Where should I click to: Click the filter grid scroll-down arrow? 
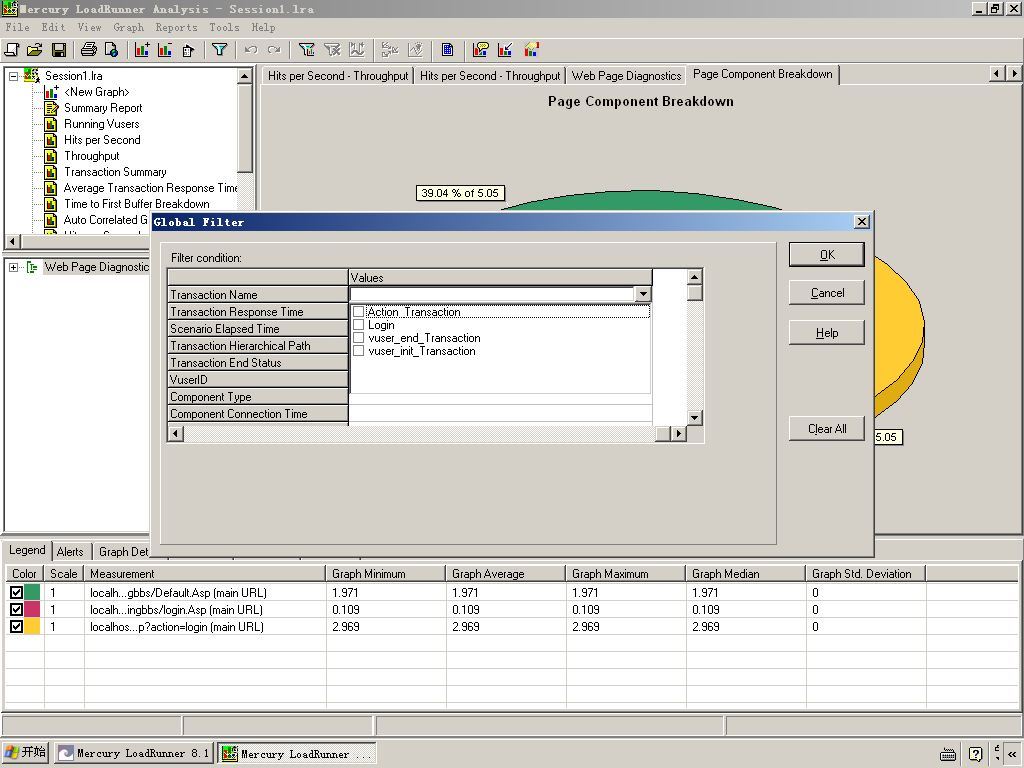[695, 417]
